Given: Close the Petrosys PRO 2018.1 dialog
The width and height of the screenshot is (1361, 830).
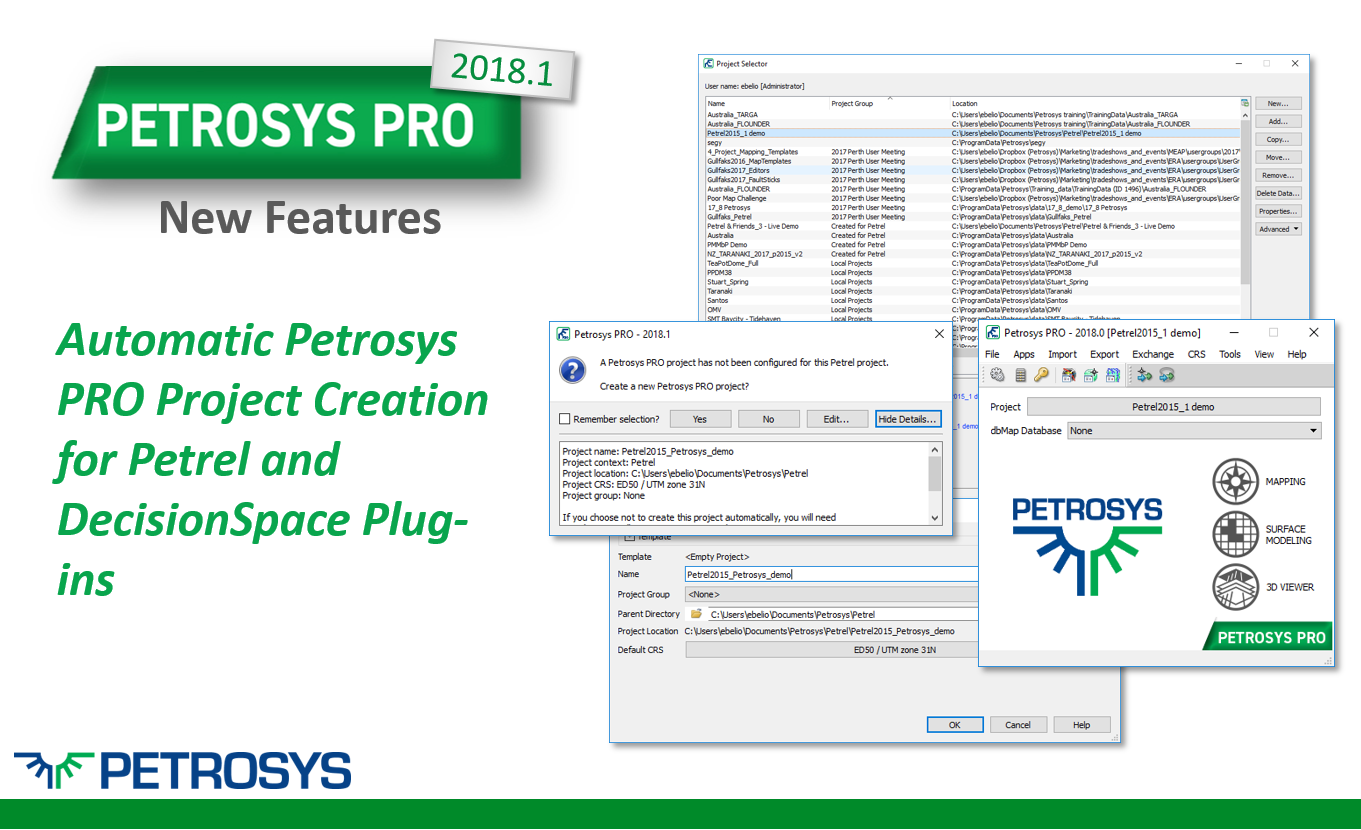Looking at the screenshot, I should pos(939,334).
